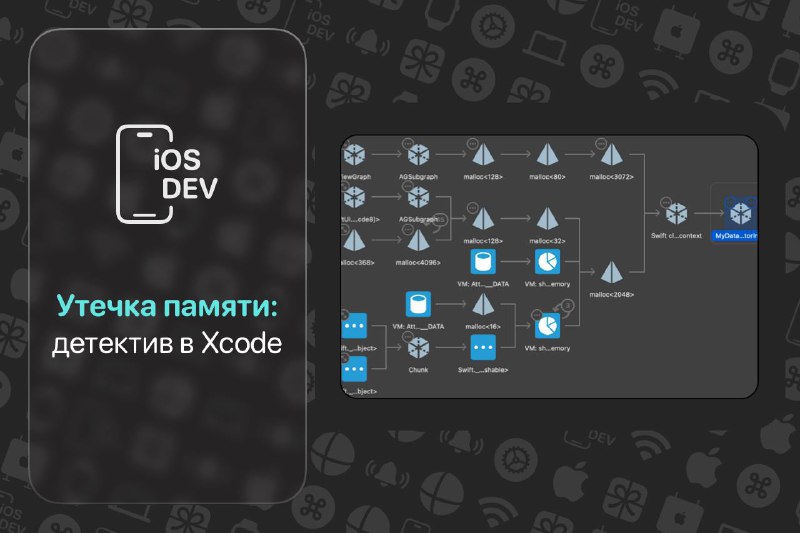This screenshot has height=533, width=800.
Task: Click the iOS DEV phone logo
Action: (167, 174)
